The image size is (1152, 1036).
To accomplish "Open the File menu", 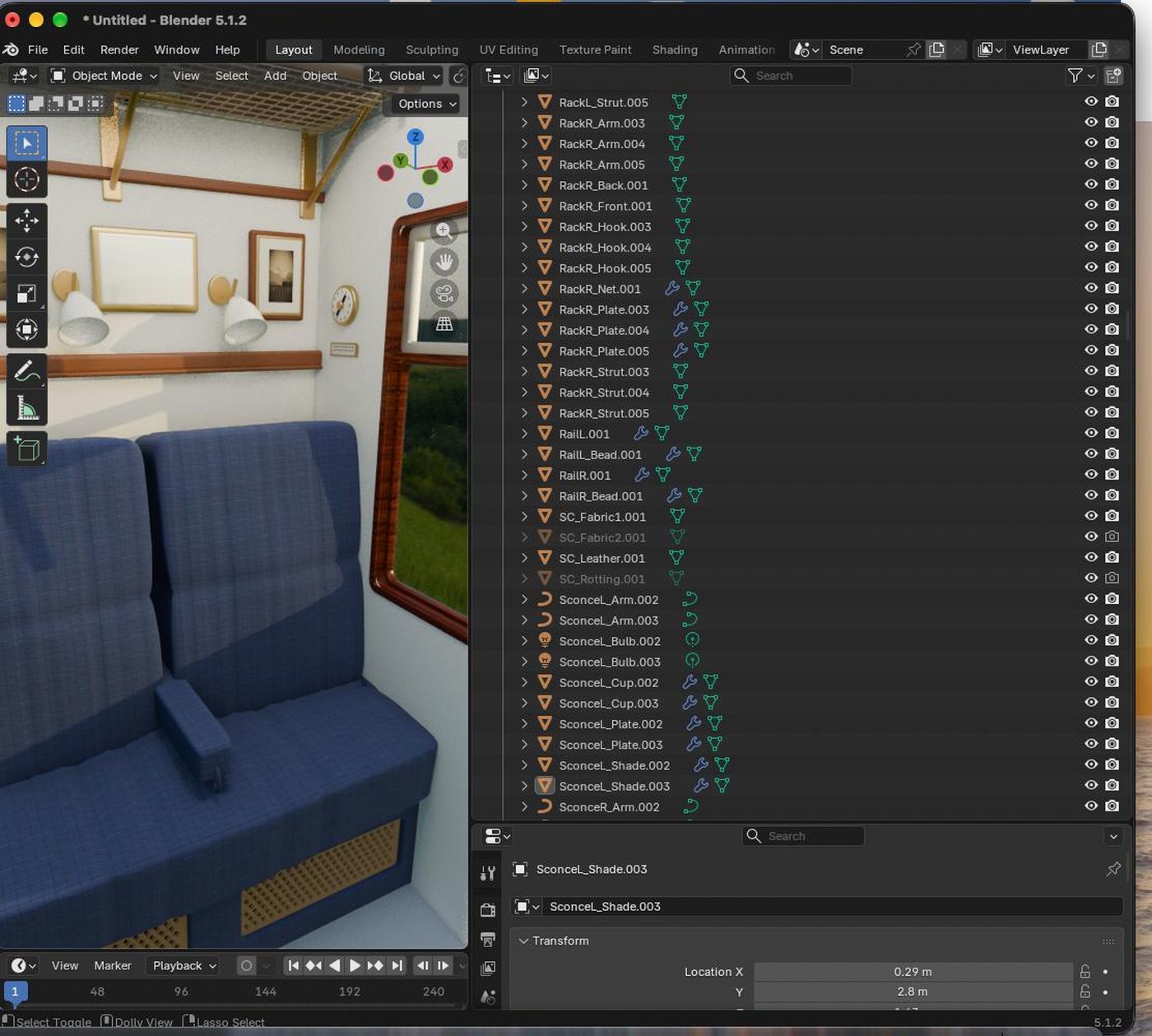I will pyautogui.click(x=38, y=49).
